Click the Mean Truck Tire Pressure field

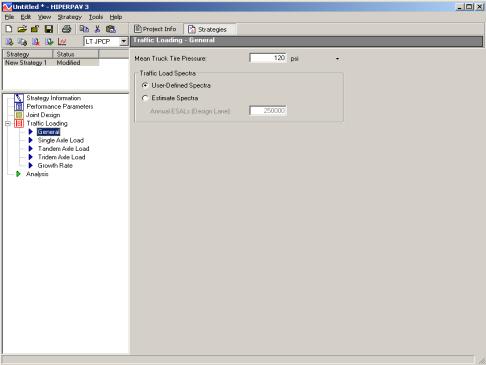(x=268, y=58)
